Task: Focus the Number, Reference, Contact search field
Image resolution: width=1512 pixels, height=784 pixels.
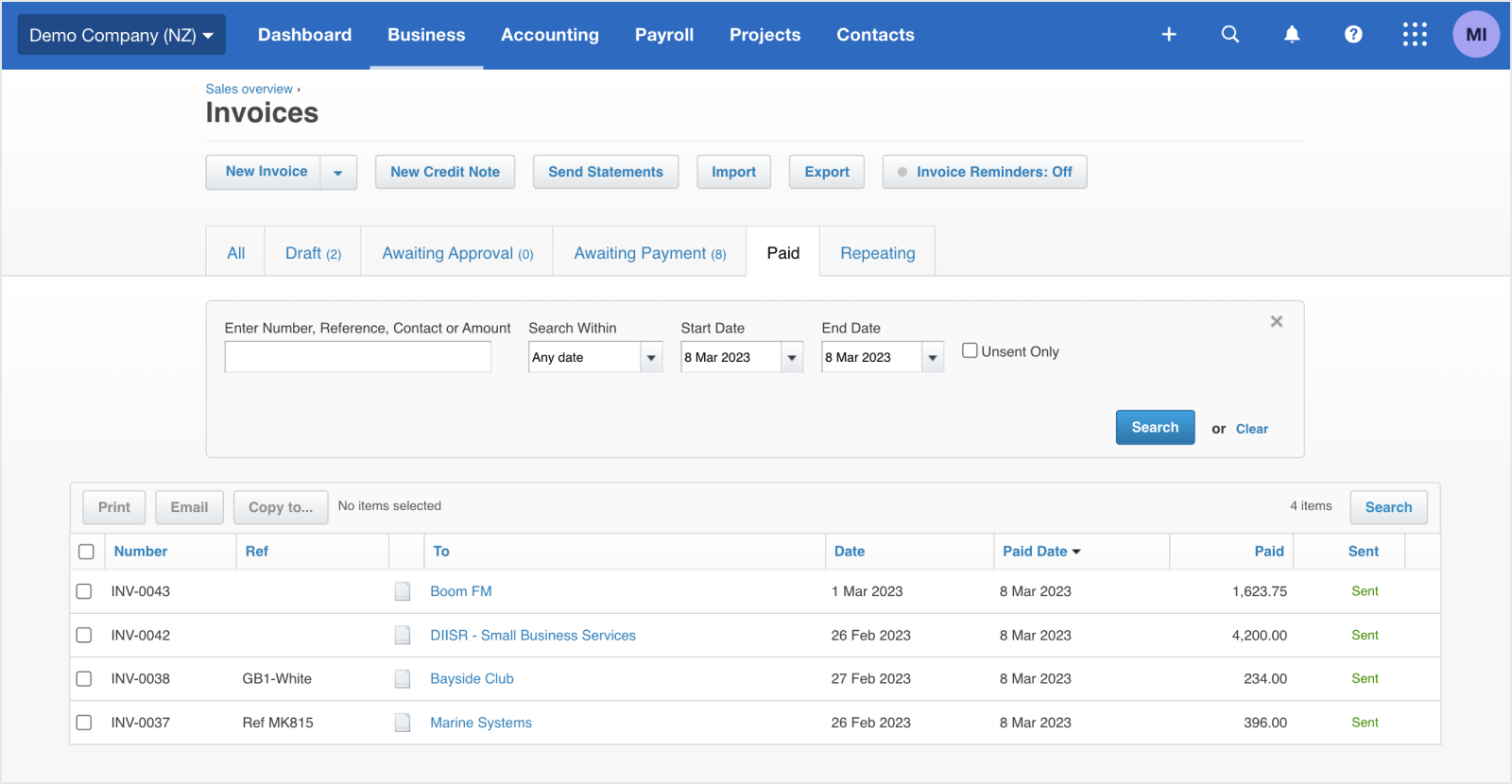Action: [x=358, y=357]
